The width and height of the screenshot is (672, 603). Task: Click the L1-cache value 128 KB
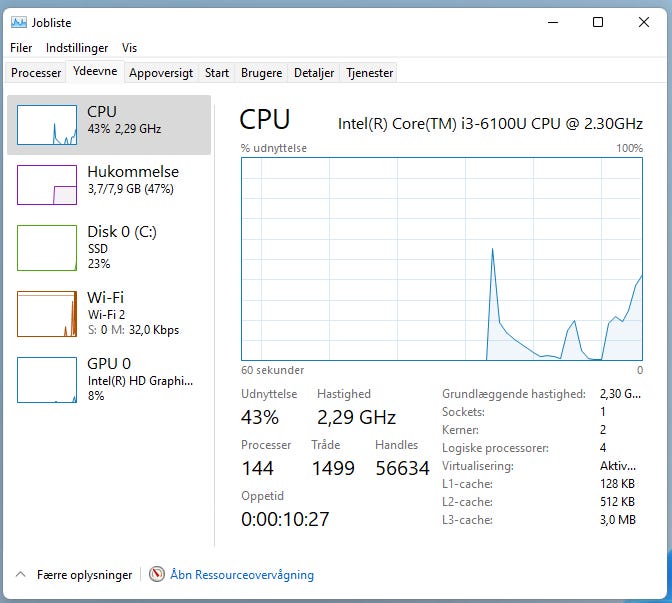coord(617,484)
